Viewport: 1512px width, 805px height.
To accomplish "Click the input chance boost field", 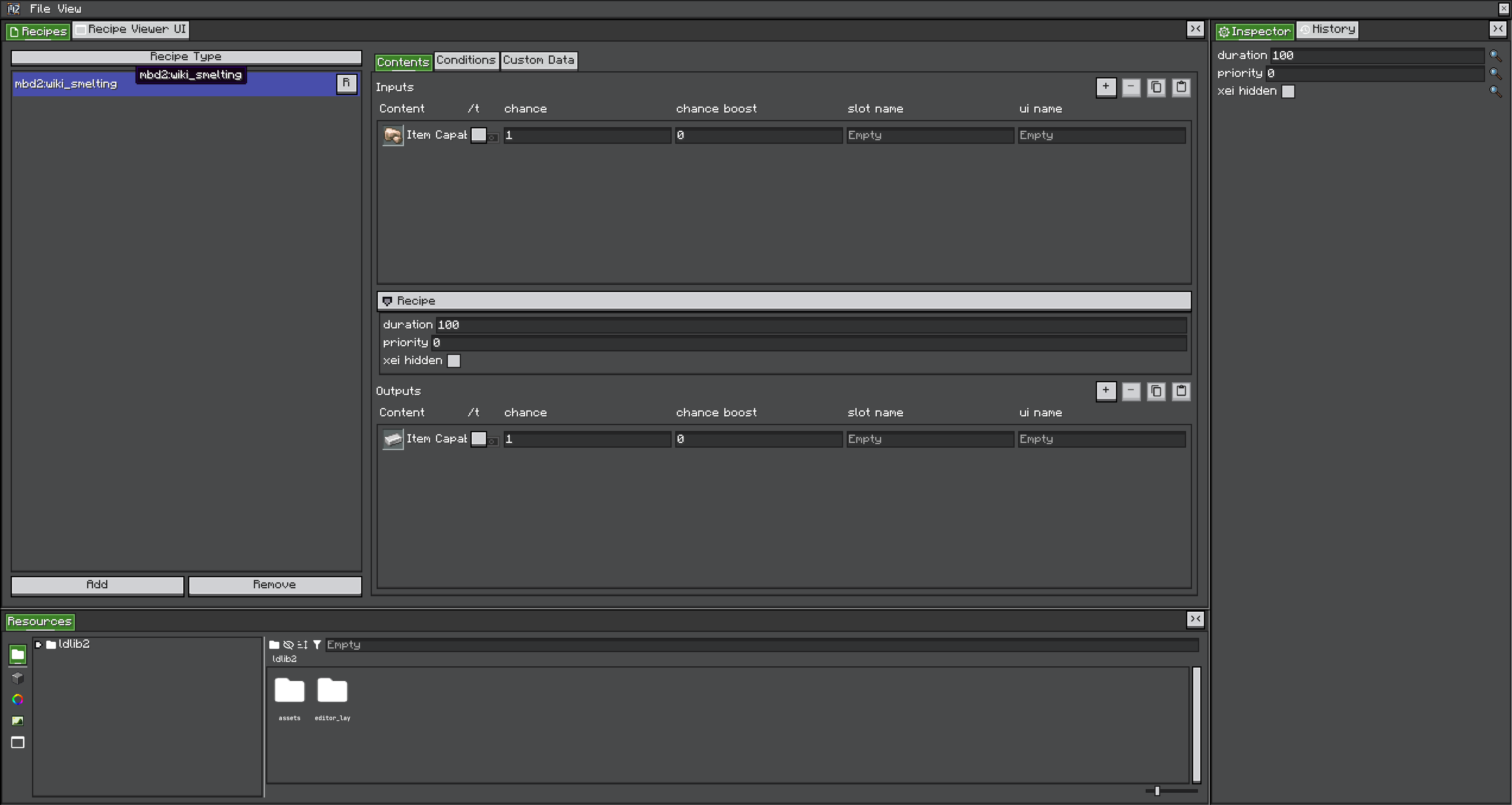I will 758,135.
